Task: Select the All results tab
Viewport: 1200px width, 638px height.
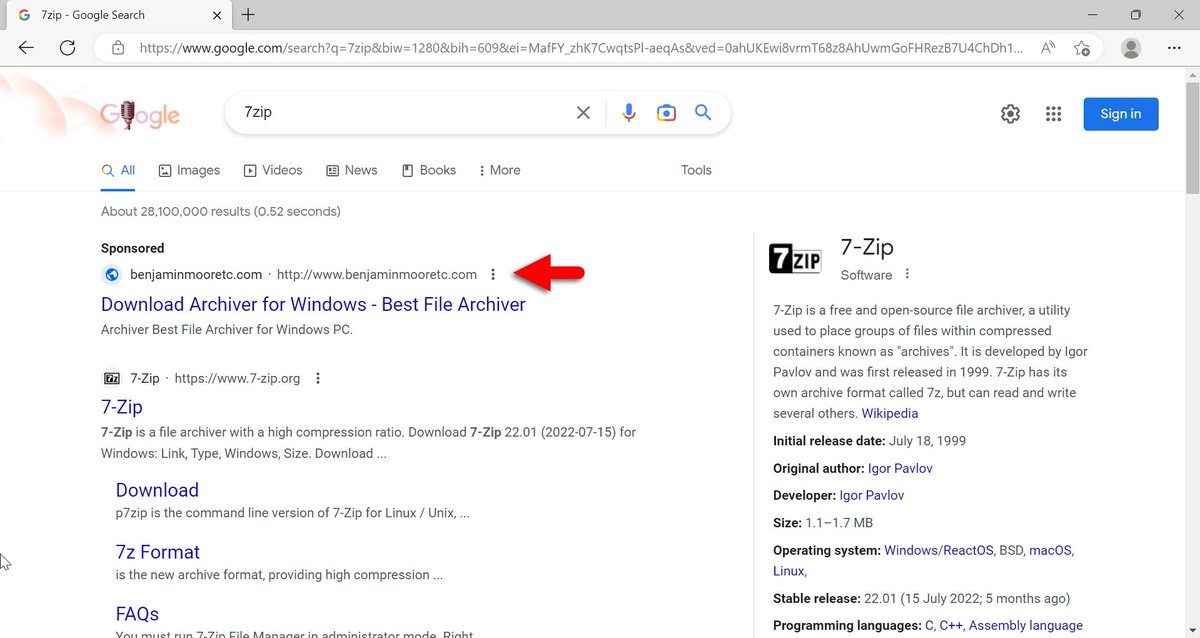Action: pos(119,170)
